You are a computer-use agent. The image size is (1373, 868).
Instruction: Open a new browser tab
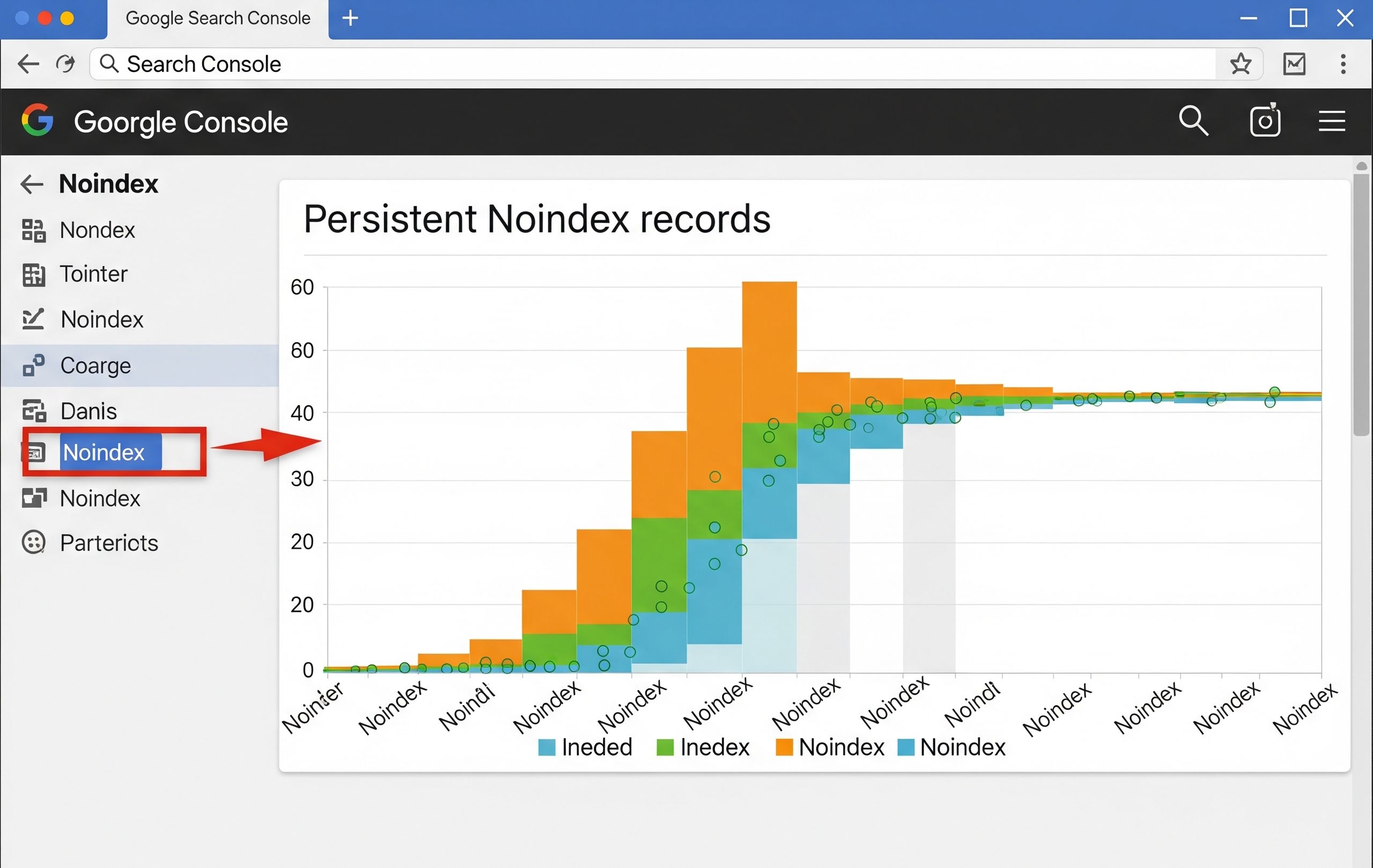pos(350,18)
